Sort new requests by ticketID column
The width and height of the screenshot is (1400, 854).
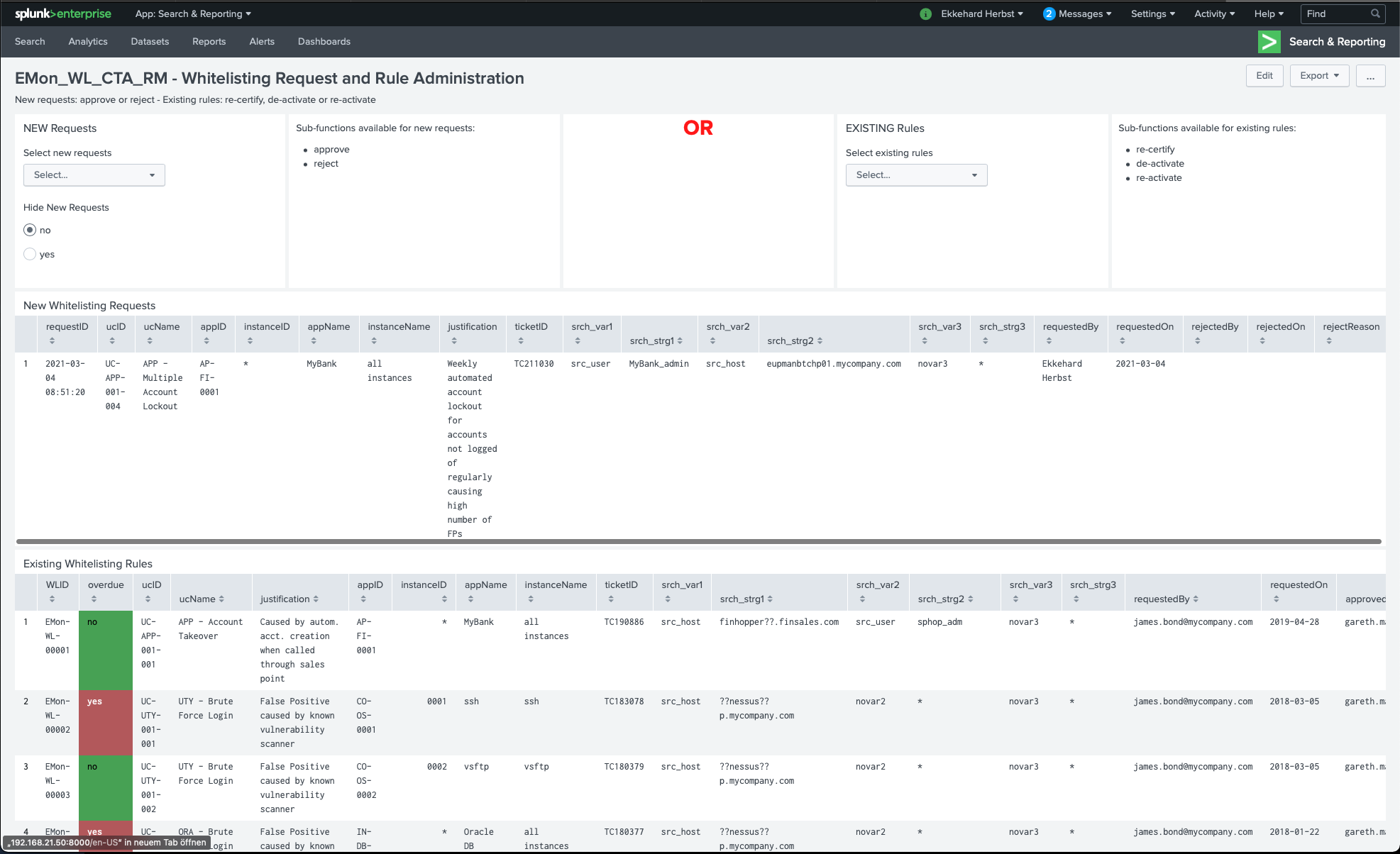(521, 341)
